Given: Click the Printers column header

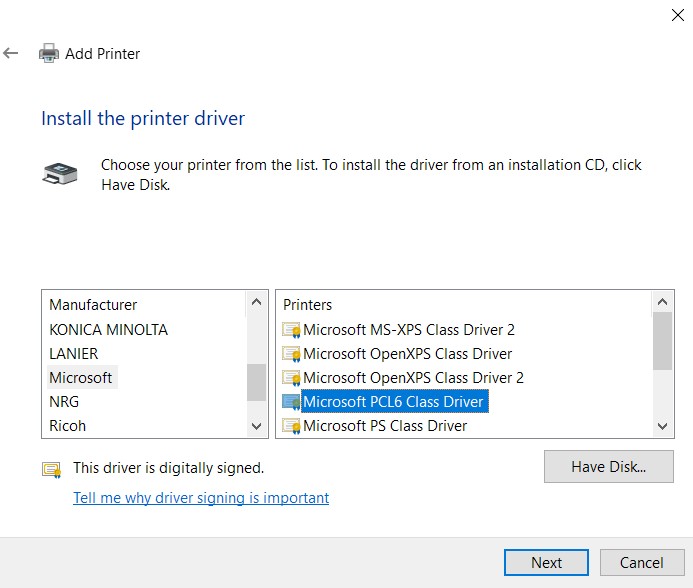Looking at the screenshot, I should click(x=308, y=305).
